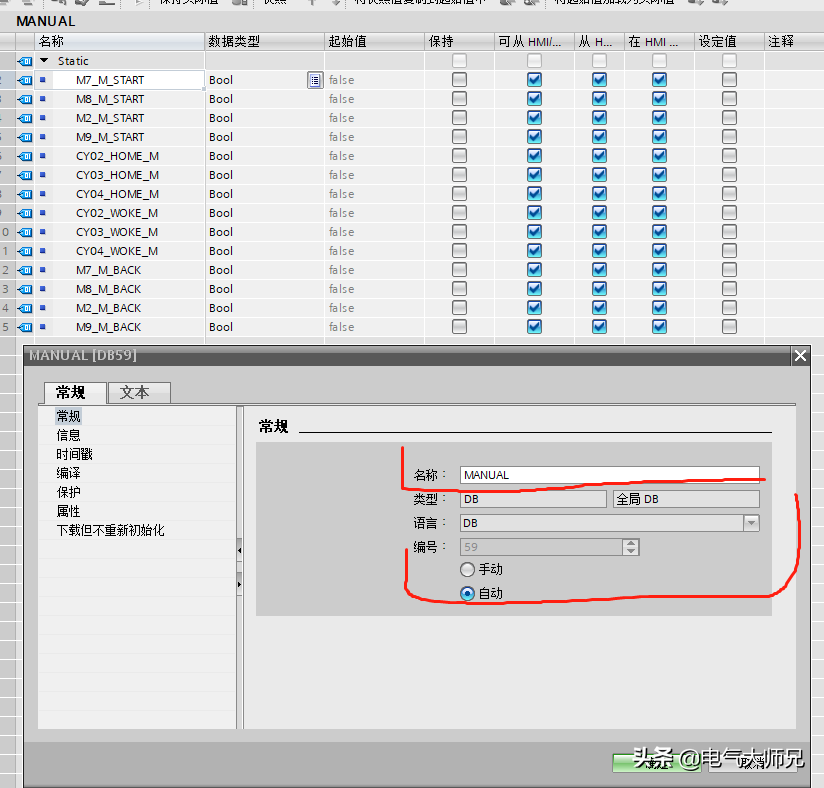This screenshot has height=788, width=824.
Task: Select the 手动 radio button
Action: coord(467,569)
